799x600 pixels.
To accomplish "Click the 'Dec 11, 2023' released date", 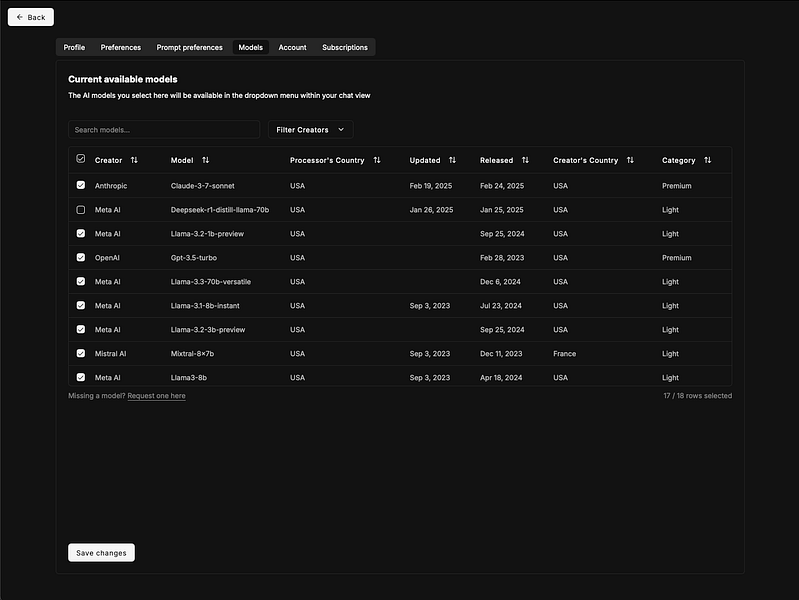I will pos(501,353).
